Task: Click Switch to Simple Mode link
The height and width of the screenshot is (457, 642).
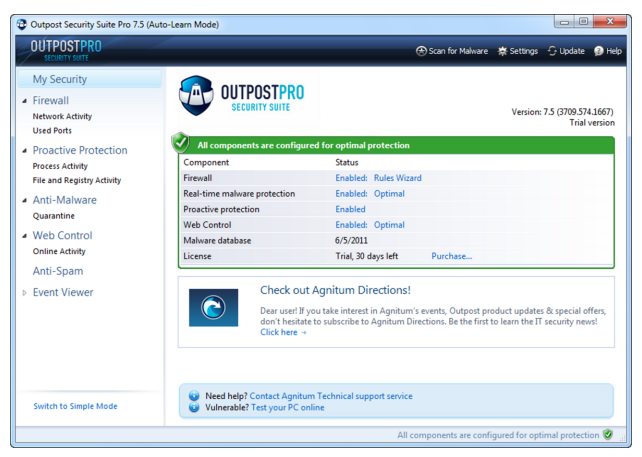Action: [x=75, y=406]
